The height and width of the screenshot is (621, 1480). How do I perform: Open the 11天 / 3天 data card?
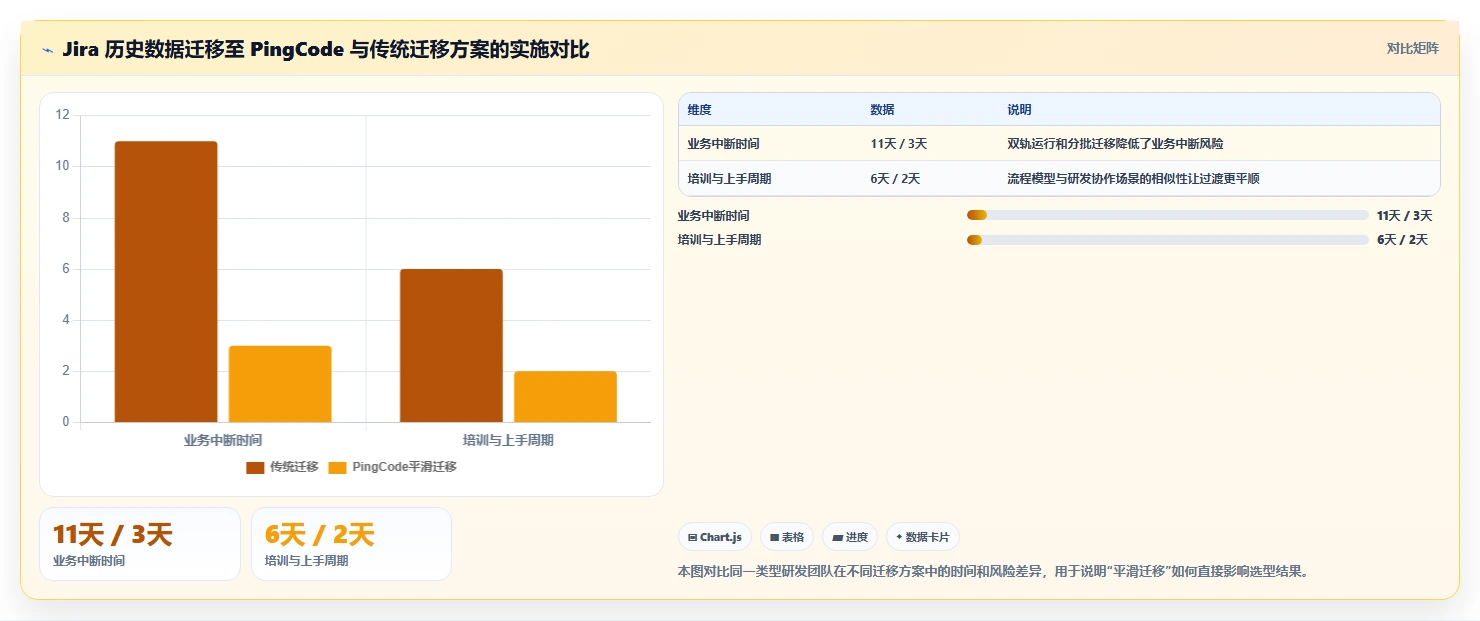point(140,544)
